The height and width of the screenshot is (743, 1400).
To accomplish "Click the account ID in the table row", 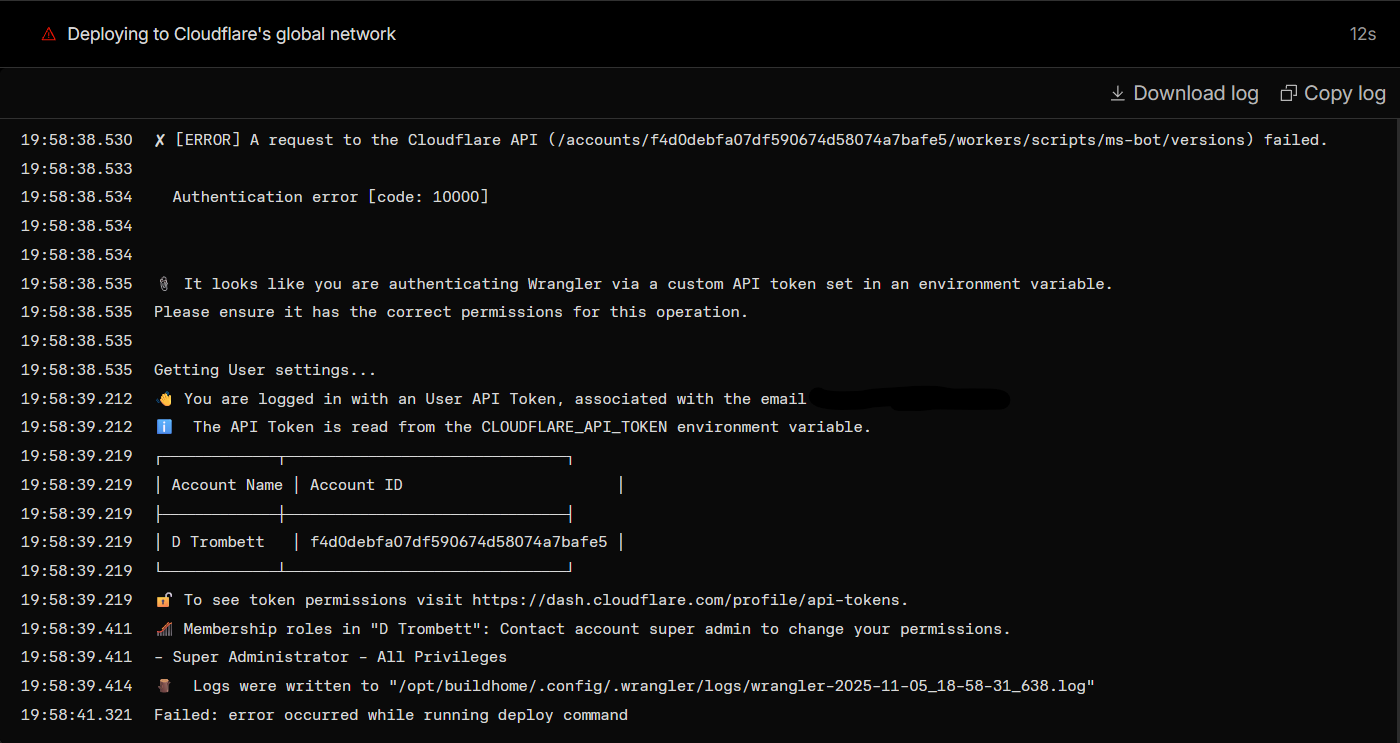I will [458, 542].
